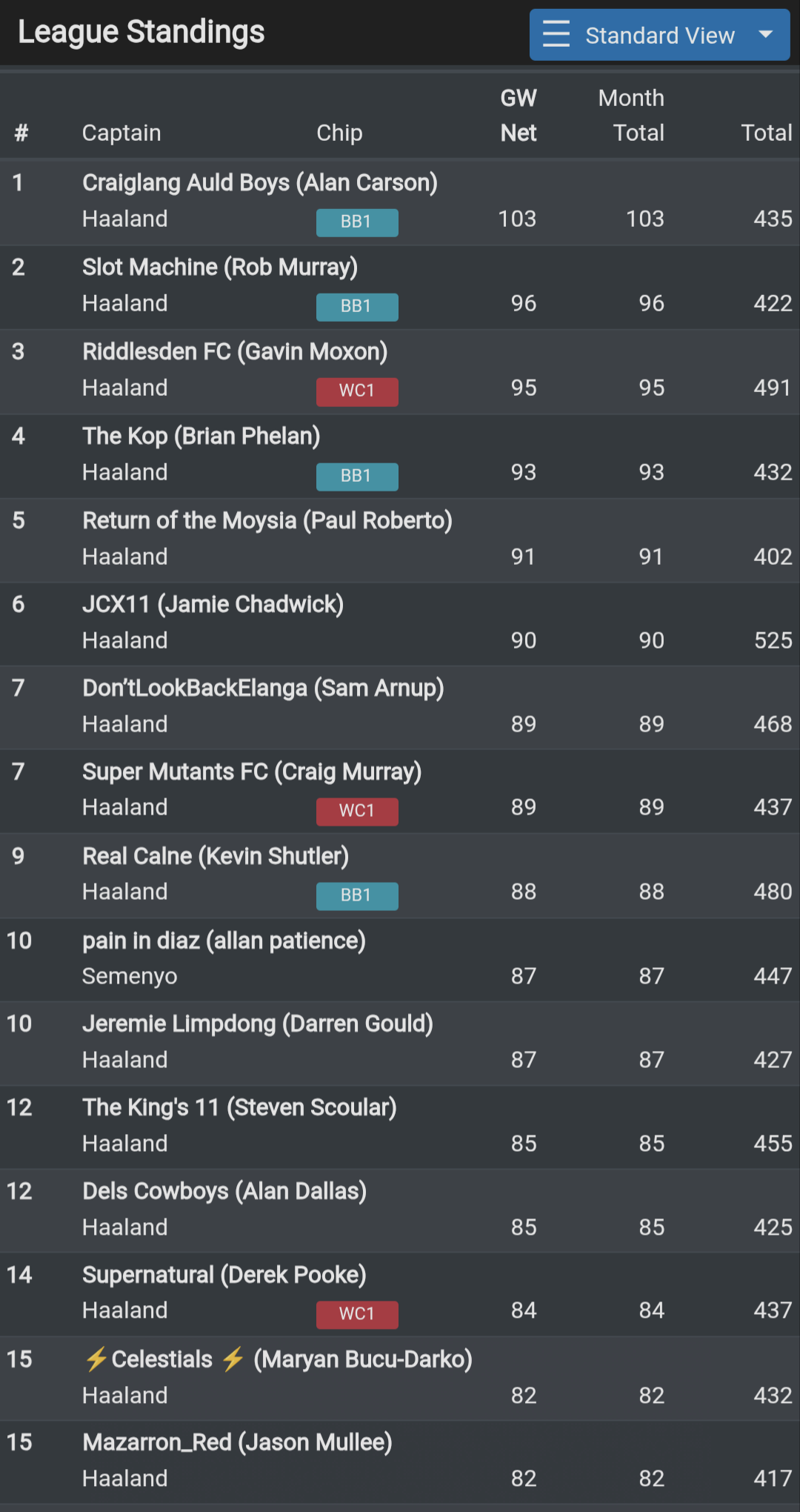Click BB1 chip badge for Slot Machine

357,306
